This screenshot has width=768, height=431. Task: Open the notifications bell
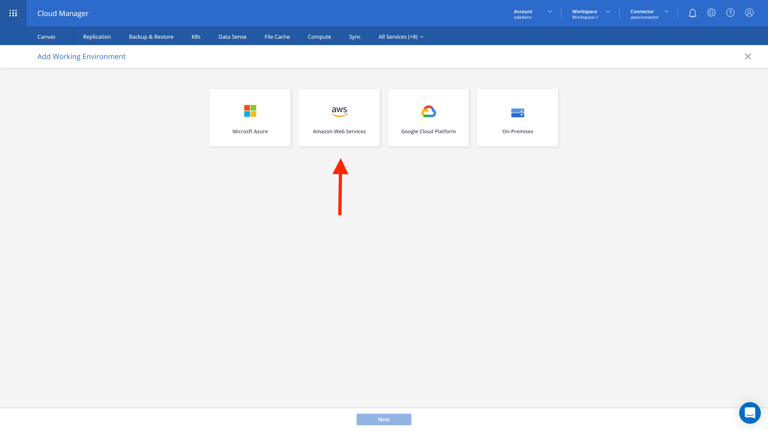click(x=692, y=13)
